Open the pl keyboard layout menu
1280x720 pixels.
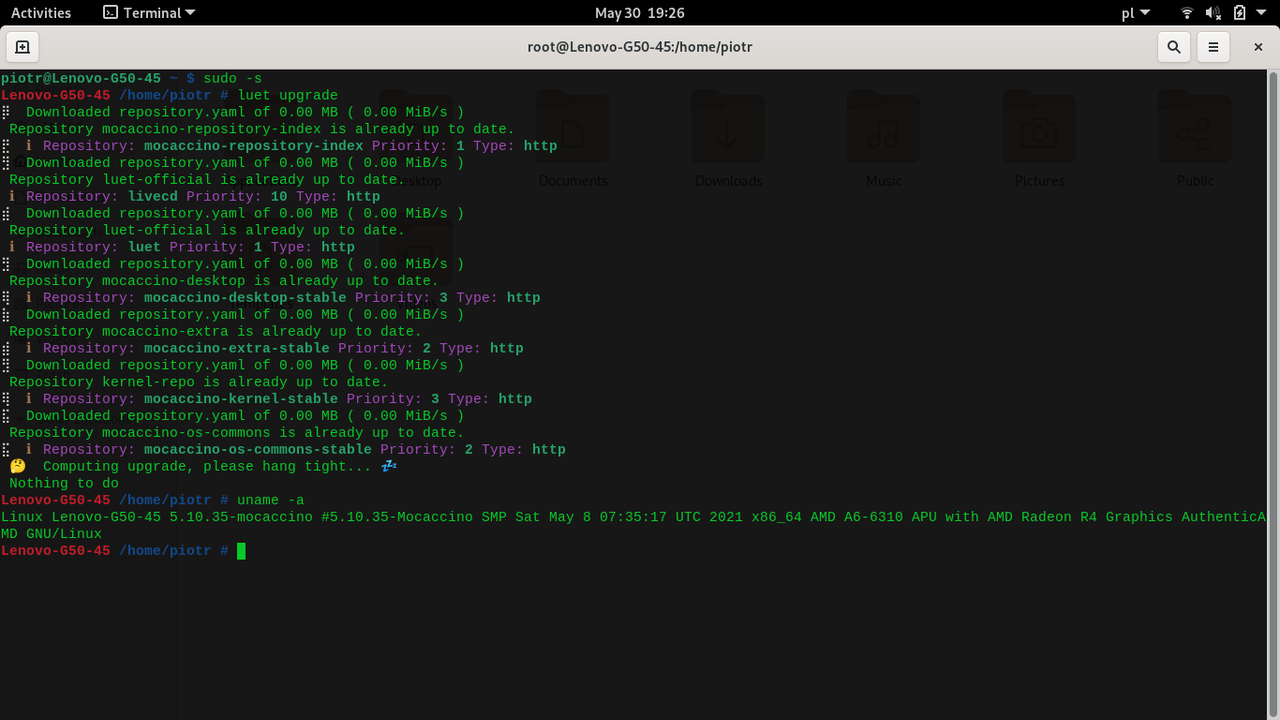[1135, 13]
